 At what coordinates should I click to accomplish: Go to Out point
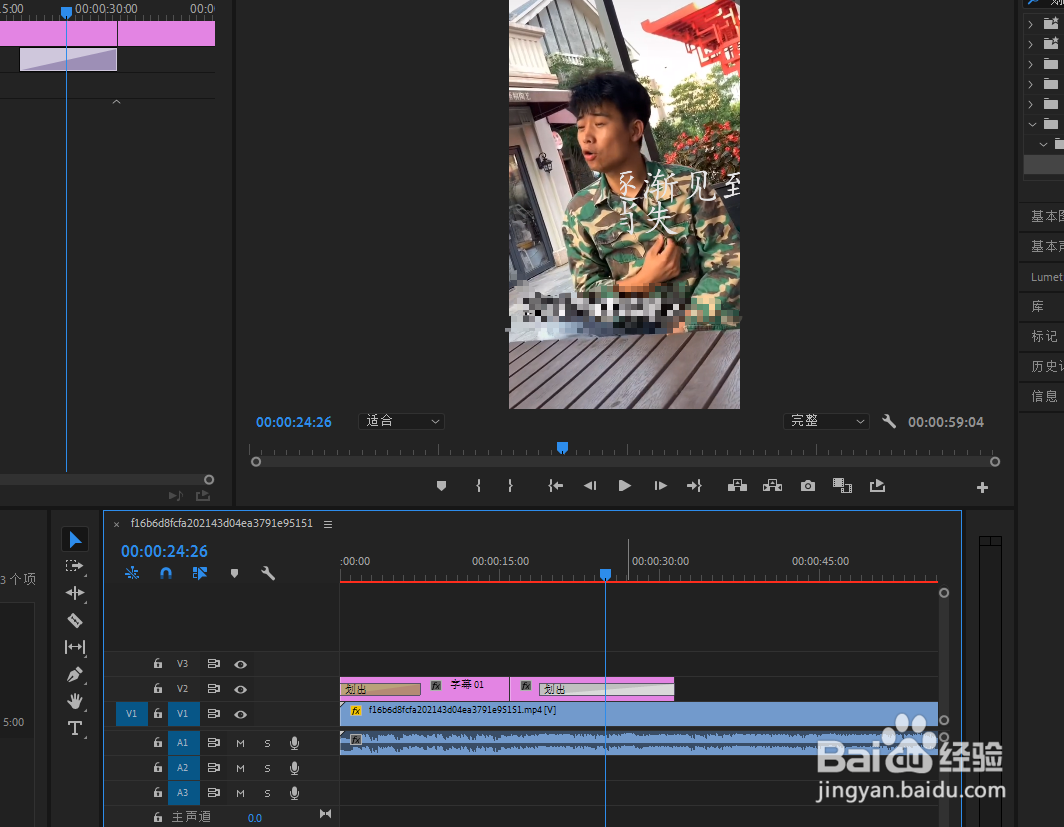point(694,486)
